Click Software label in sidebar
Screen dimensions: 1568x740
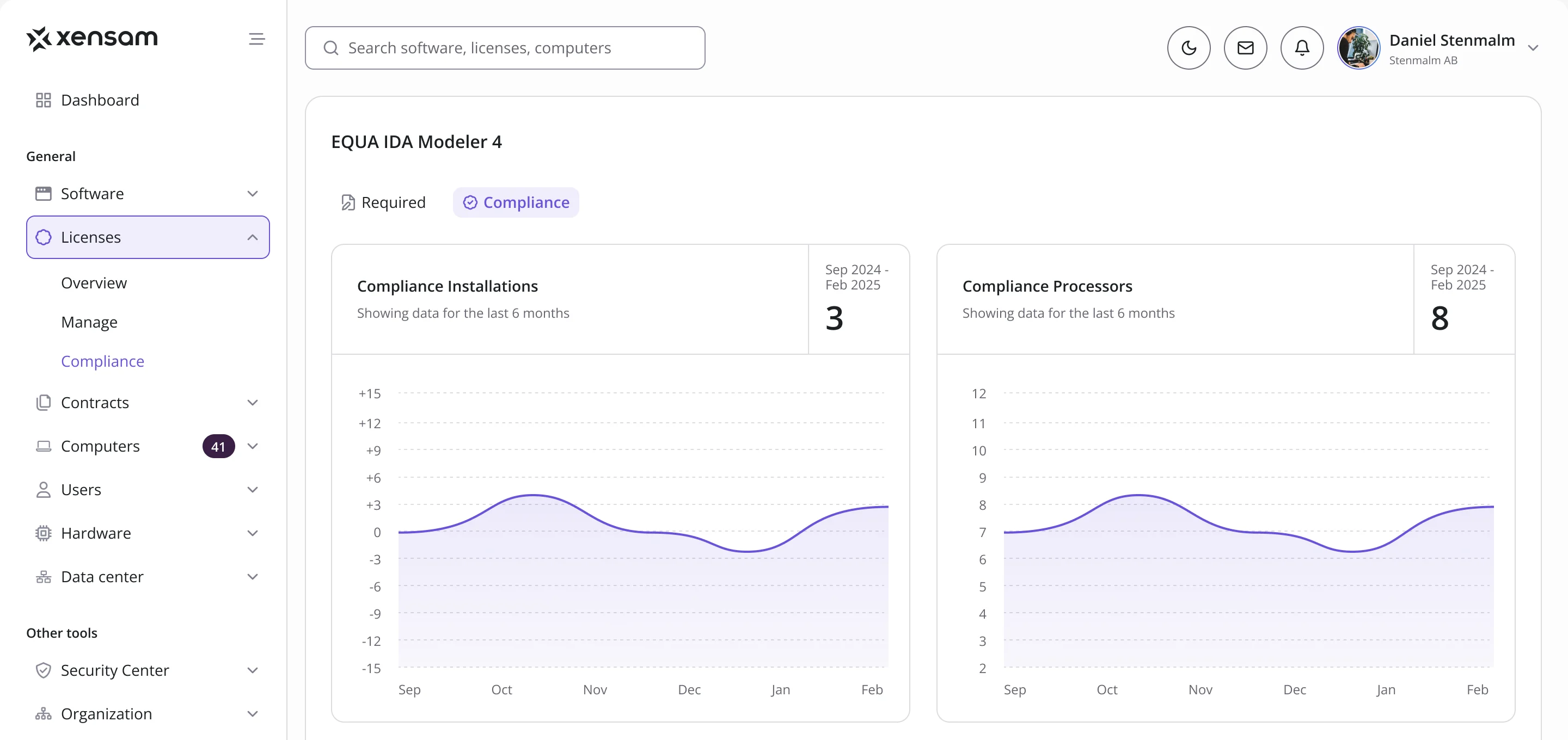[93, 194]
